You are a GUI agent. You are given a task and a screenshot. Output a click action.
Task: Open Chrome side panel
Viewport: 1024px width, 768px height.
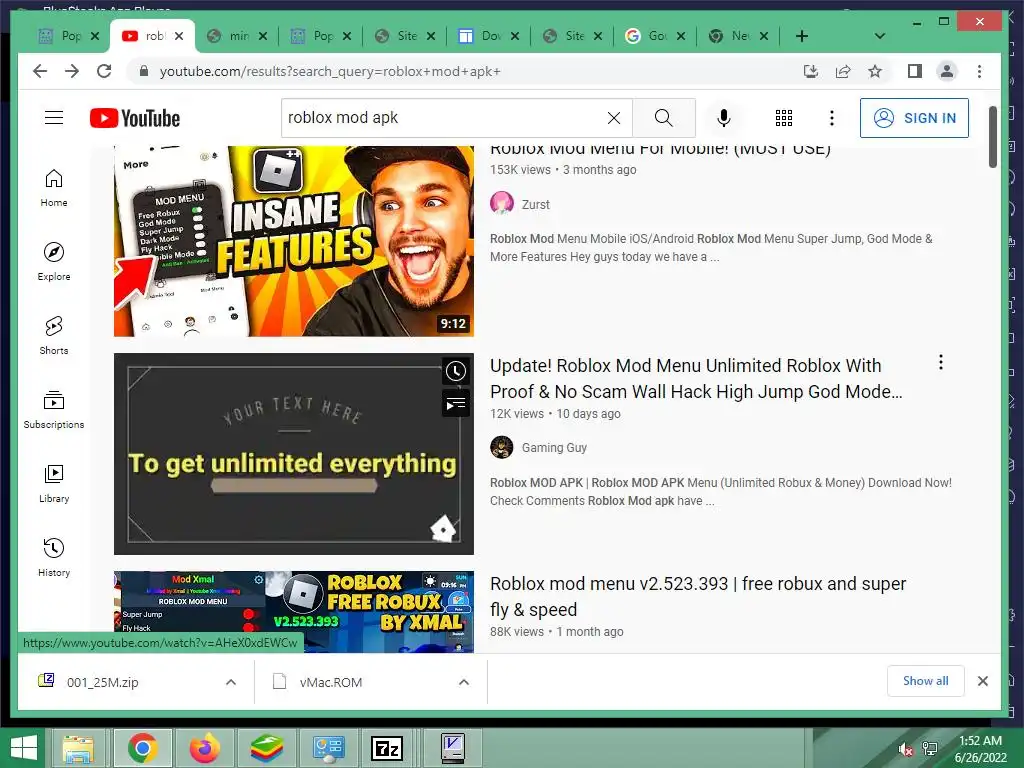click(x=915, y=71)
